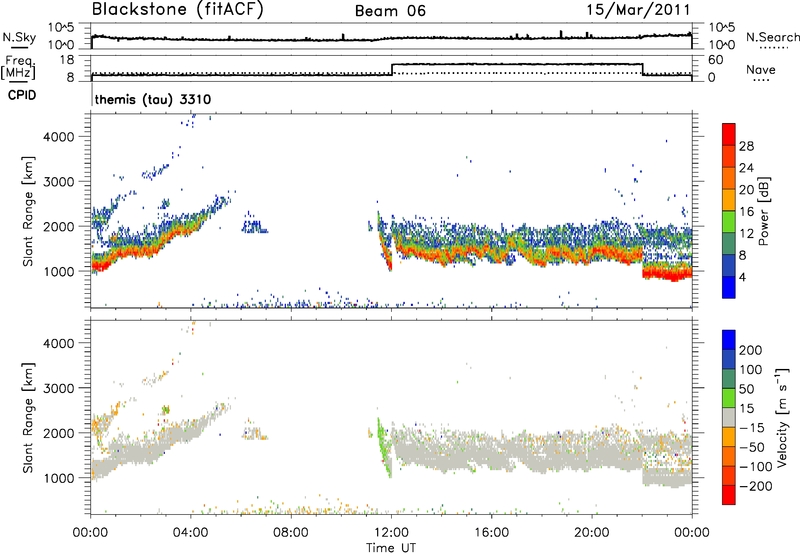The width and height of the screenshot is (800, 554).
Task: Click the '3000' tick on velocity panel
Action: tap(59, 388)
